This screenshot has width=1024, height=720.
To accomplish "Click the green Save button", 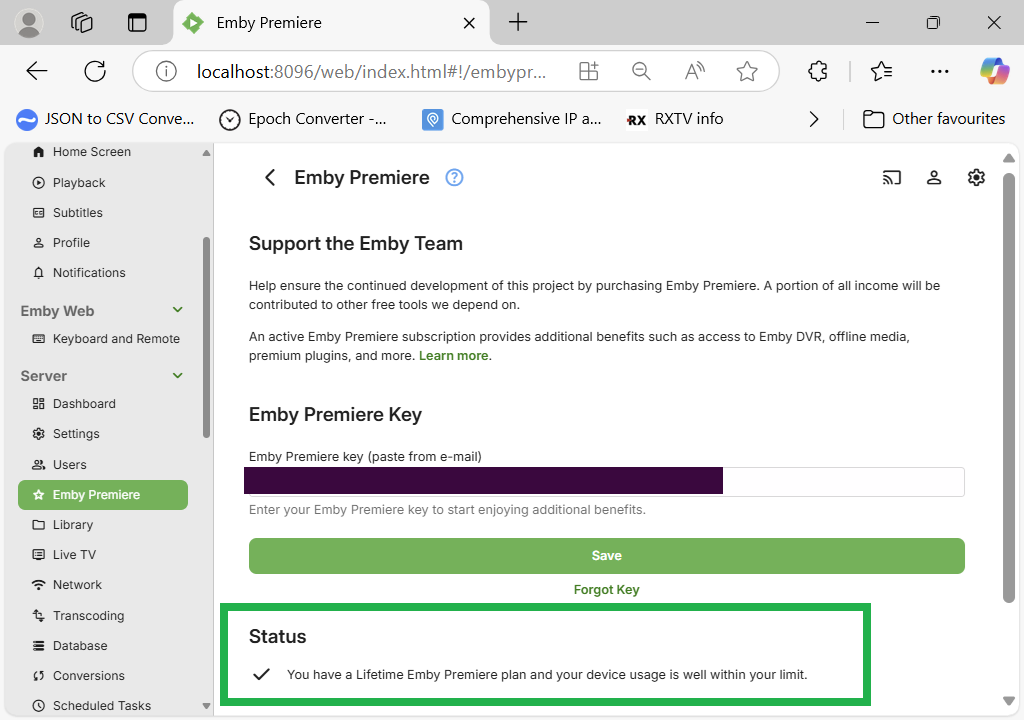I will (606, 556).
